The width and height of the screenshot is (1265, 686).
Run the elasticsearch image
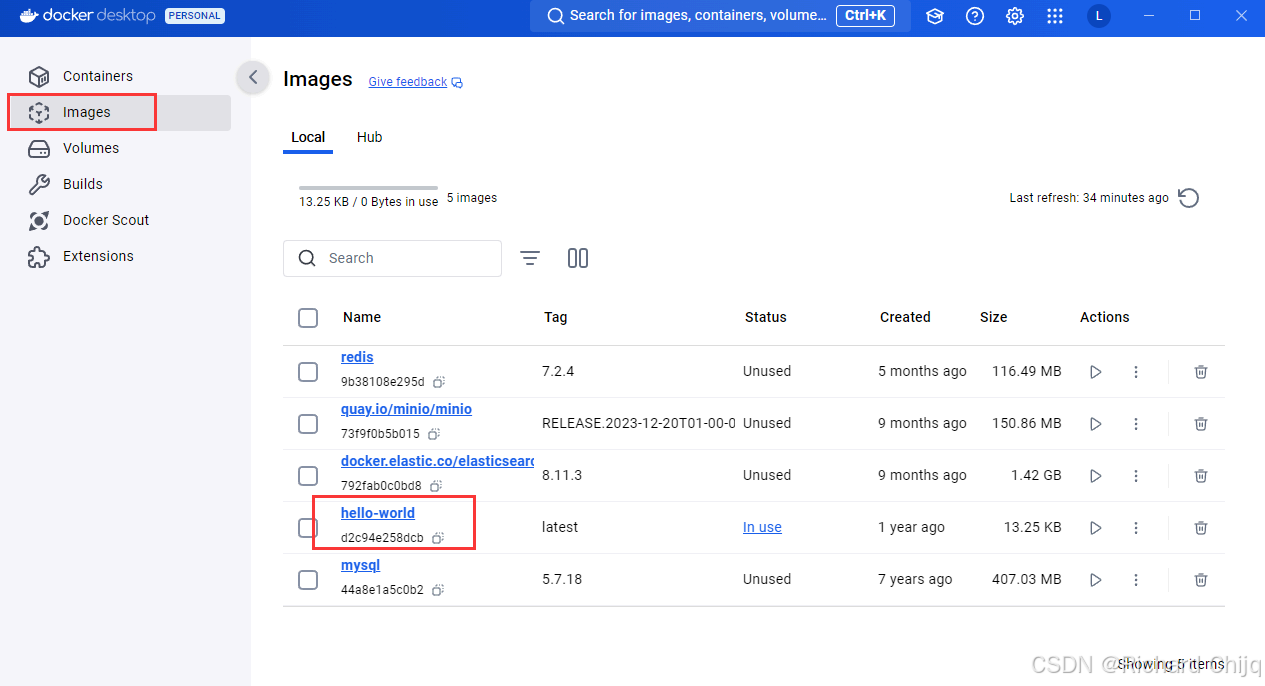point(1096,476)
